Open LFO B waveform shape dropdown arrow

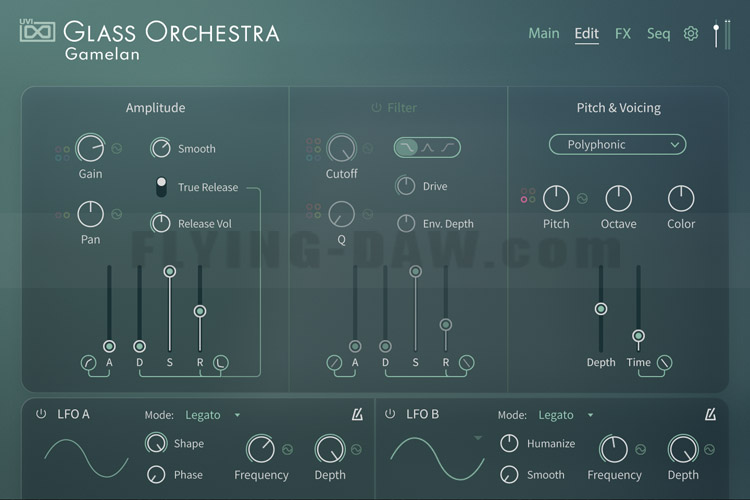pyautogui.click(x=477, y=438)
